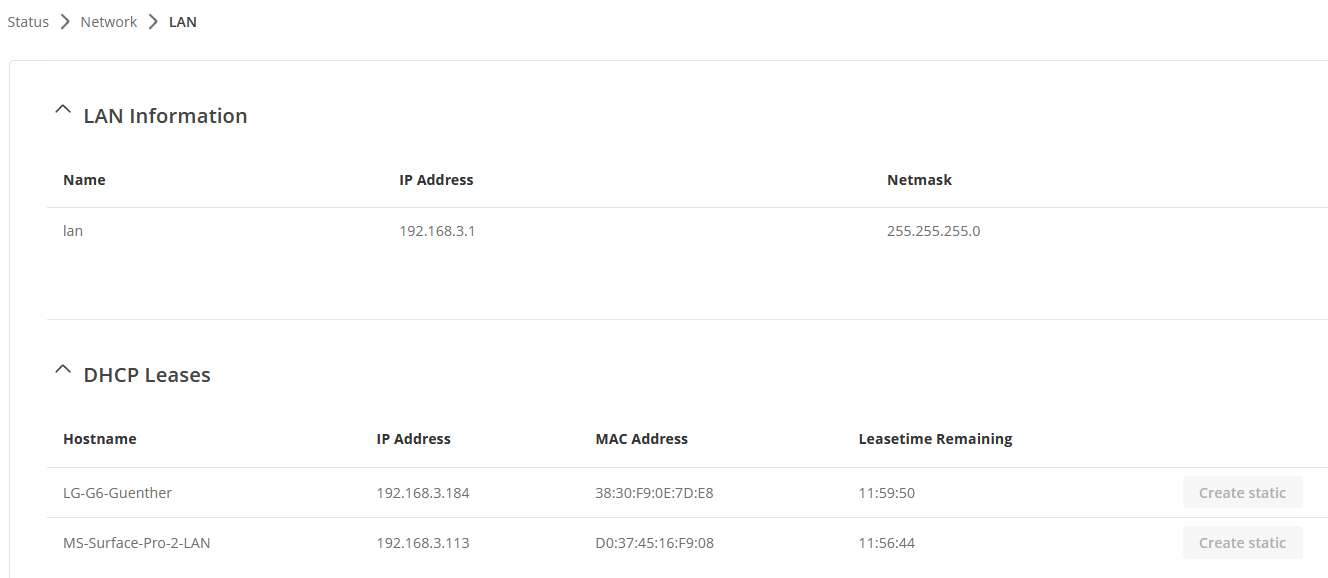Collapse the DHCP Leases section chevron
This screenshot has width=1328, height=578.
[63, 369]
